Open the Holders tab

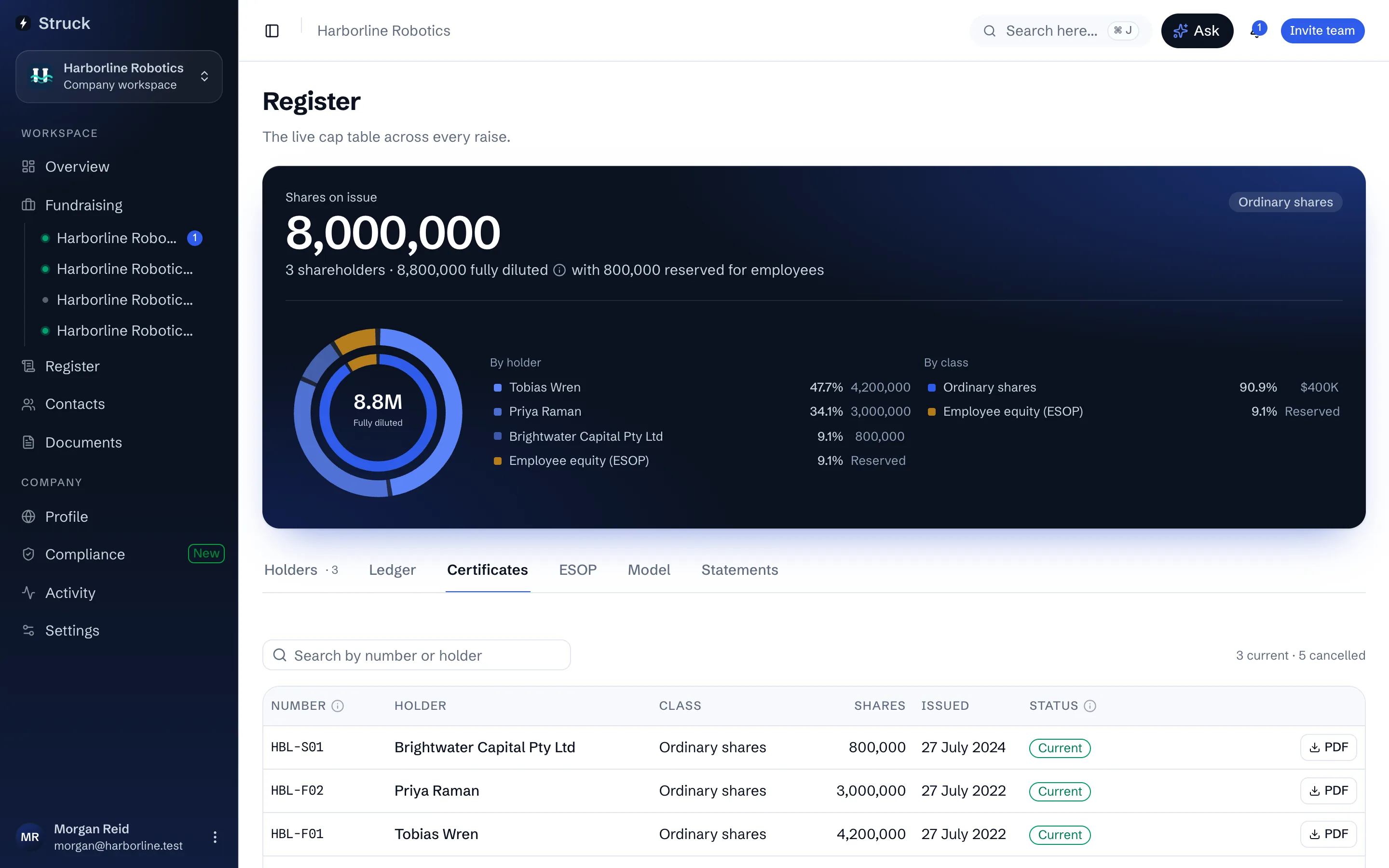[301, 570]
